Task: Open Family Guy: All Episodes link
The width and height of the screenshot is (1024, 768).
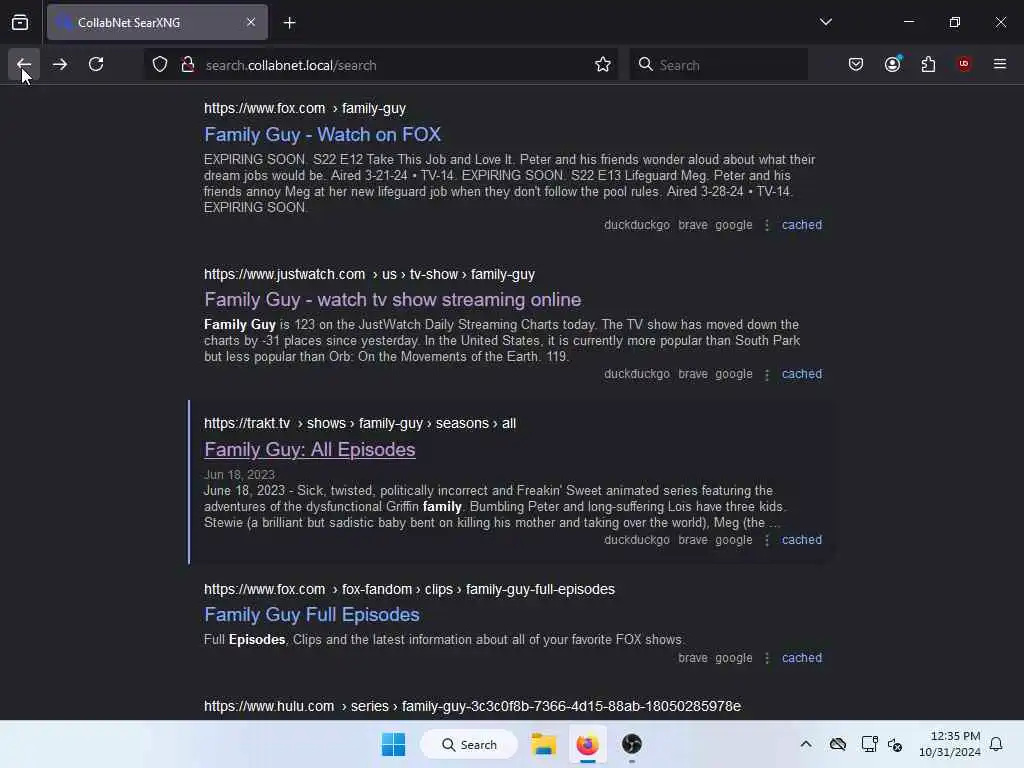Action: (310, 450)
